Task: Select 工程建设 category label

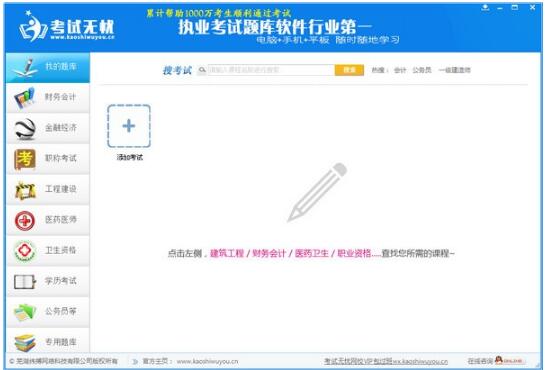Action: [61, 189]
